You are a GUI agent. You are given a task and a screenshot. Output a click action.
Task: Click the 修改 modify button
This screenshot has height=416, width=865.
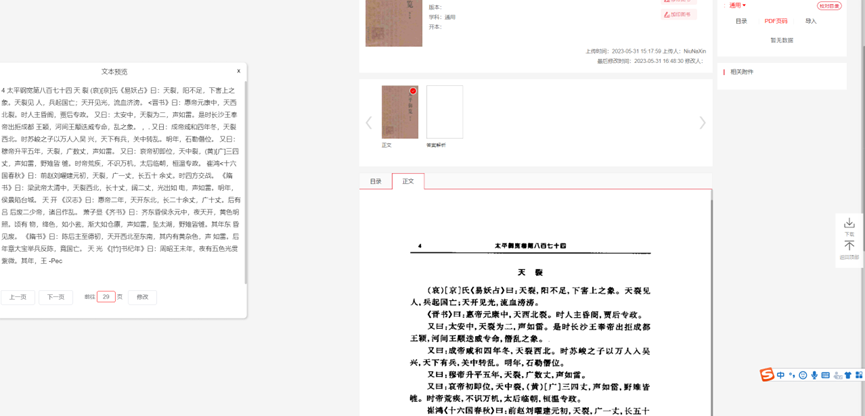click(142, 297)
